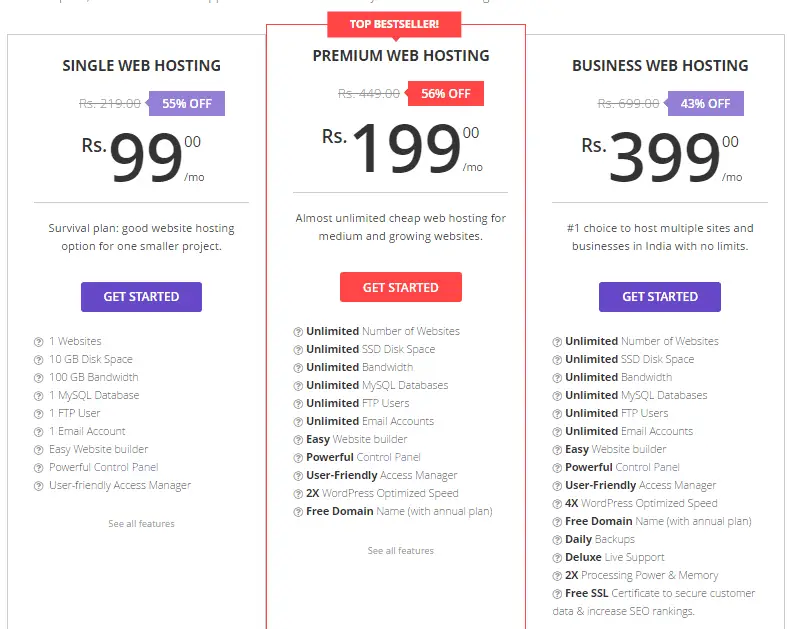
Task: Click help icon beside 1 Email Account
Action: coord(38,432)
